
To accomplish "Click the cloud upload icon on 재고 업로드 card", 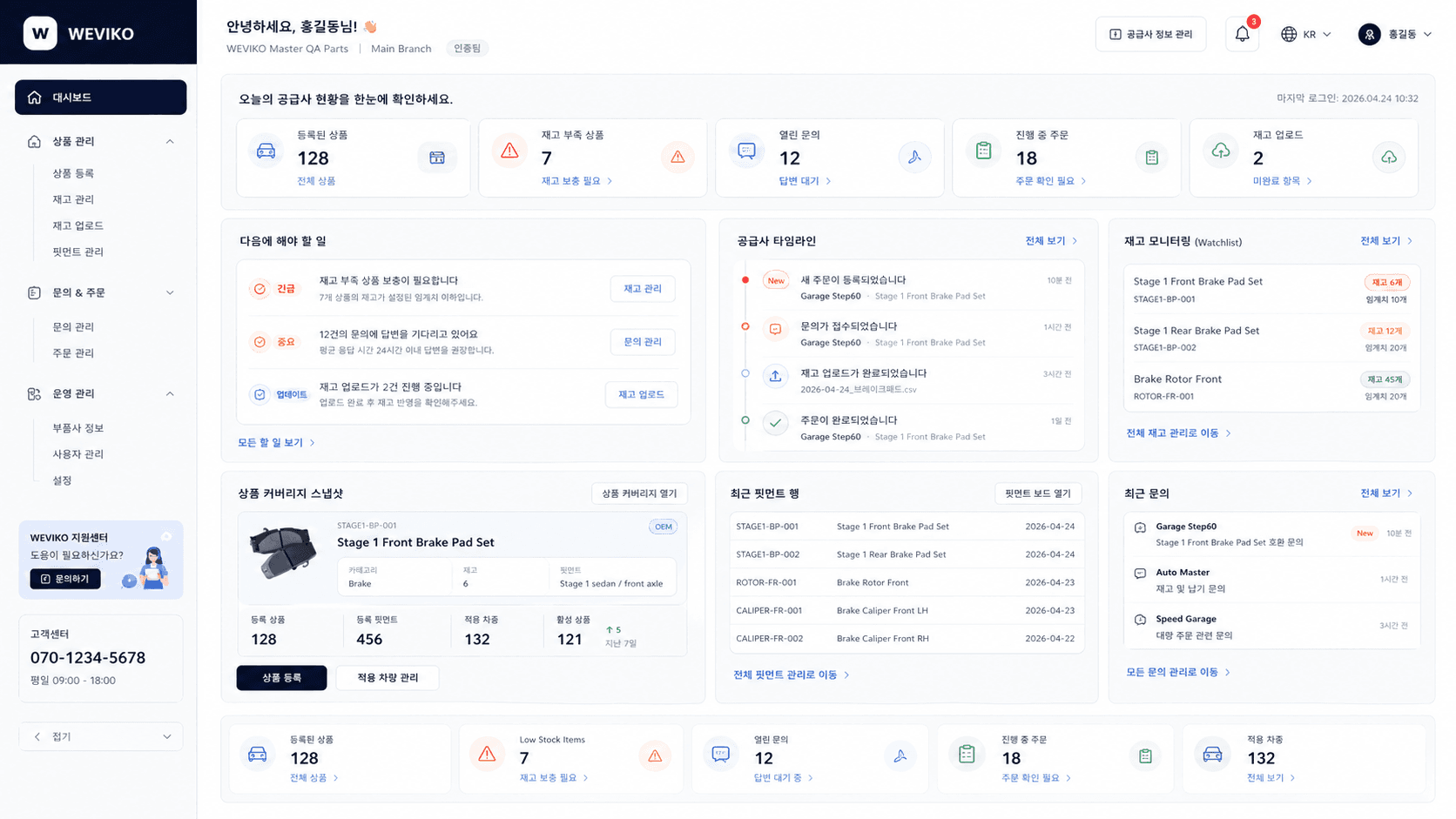I will coord(1221,151).
